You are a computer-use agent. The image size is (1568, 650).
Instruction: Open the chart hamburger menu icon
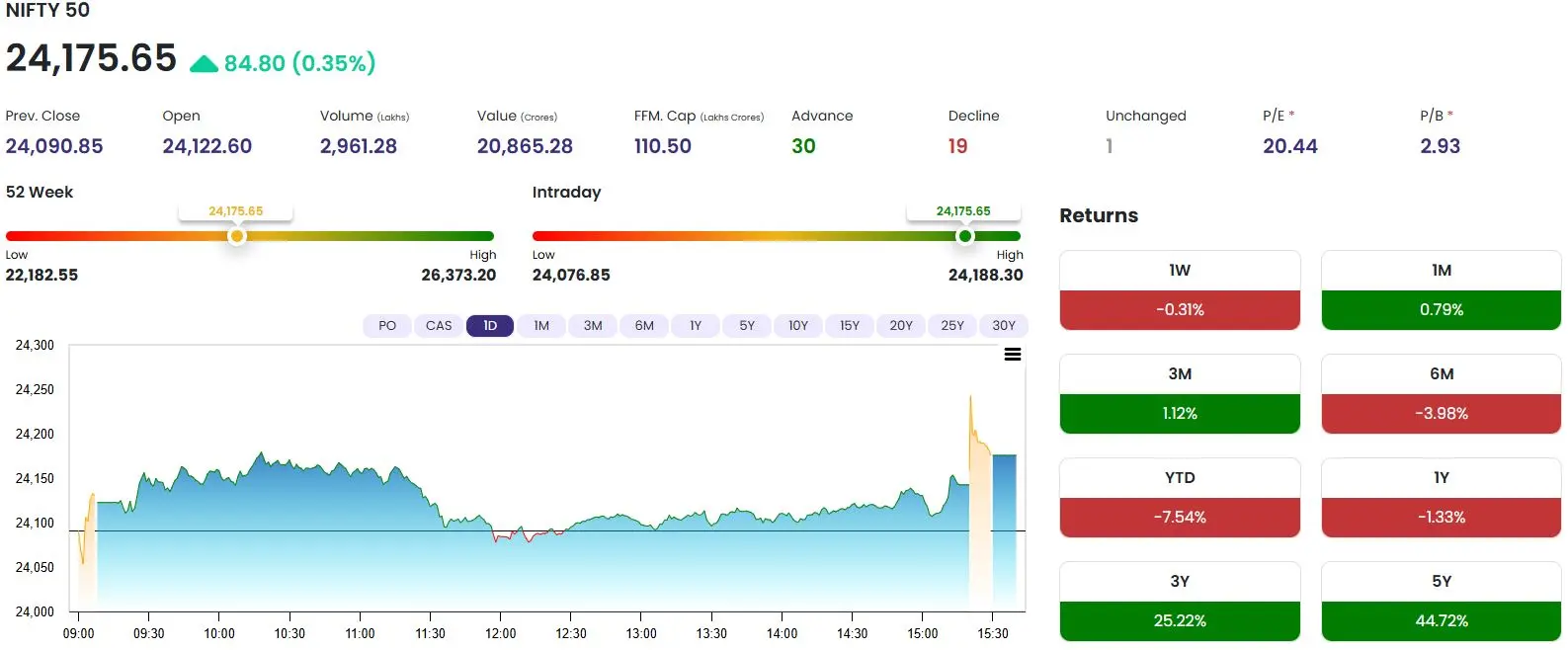pos(1013,355)
